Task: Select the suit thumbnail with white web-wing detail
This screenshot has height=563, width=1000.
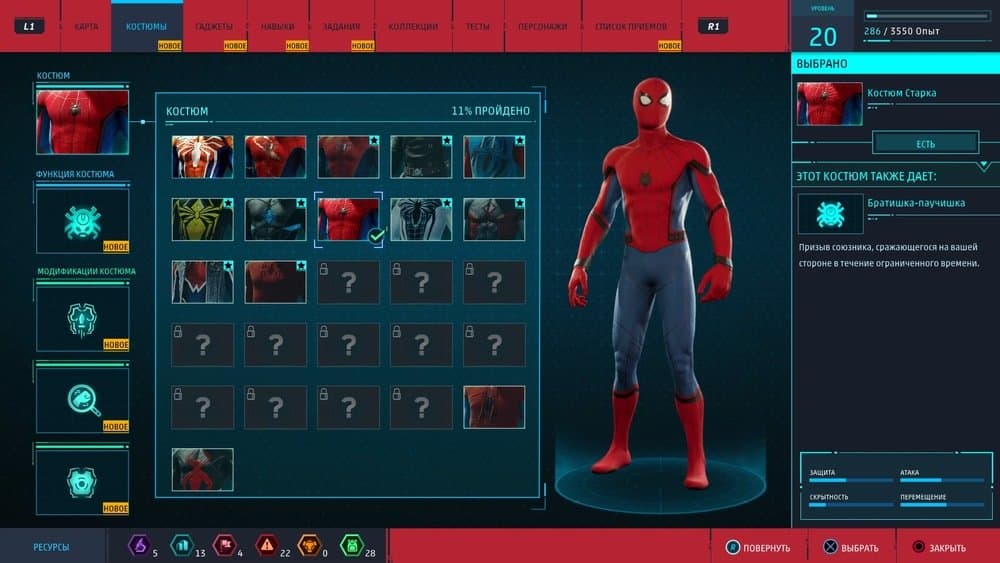Action: [202, 282]
